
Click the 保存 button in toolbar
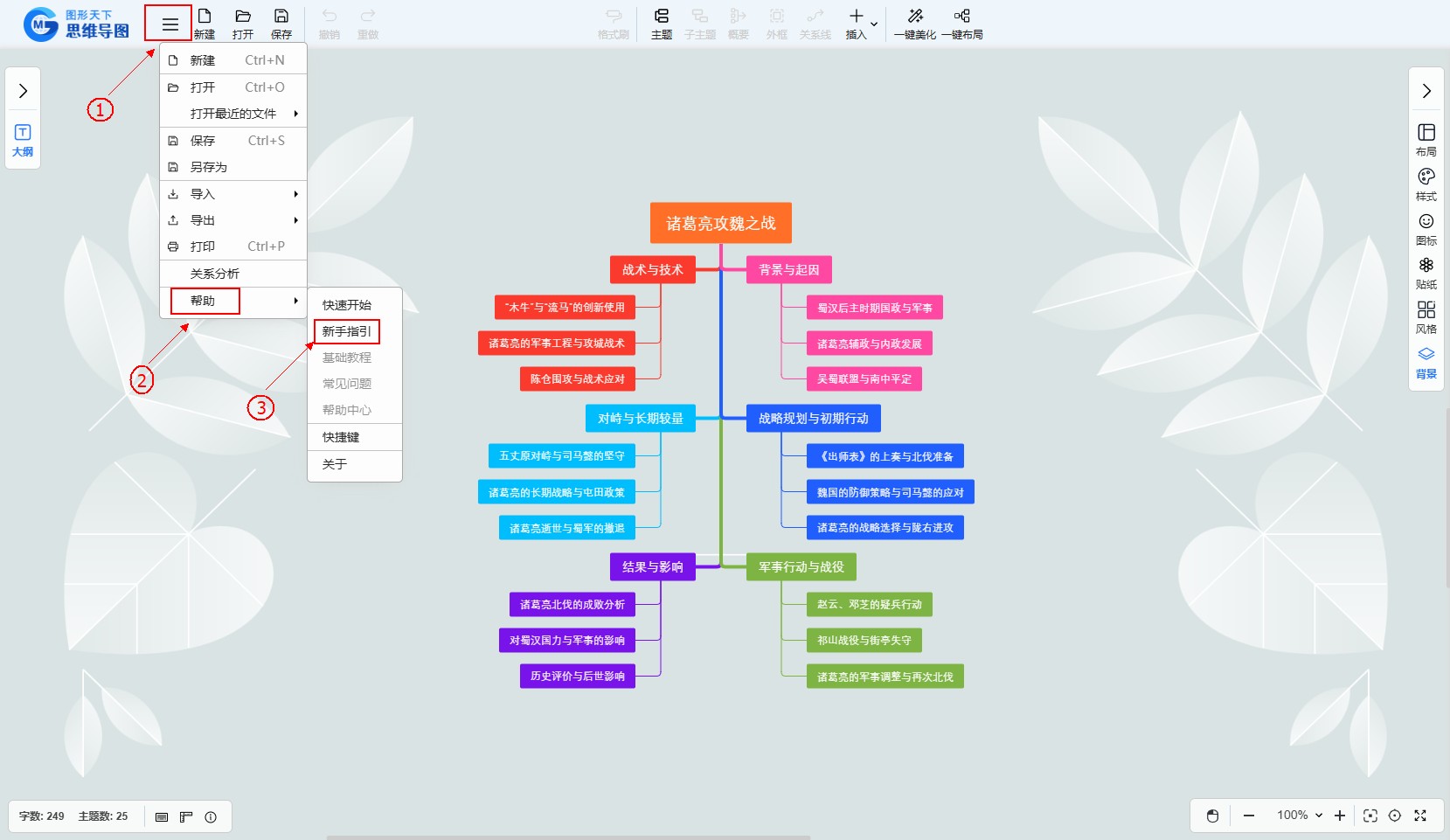[281, 24]
